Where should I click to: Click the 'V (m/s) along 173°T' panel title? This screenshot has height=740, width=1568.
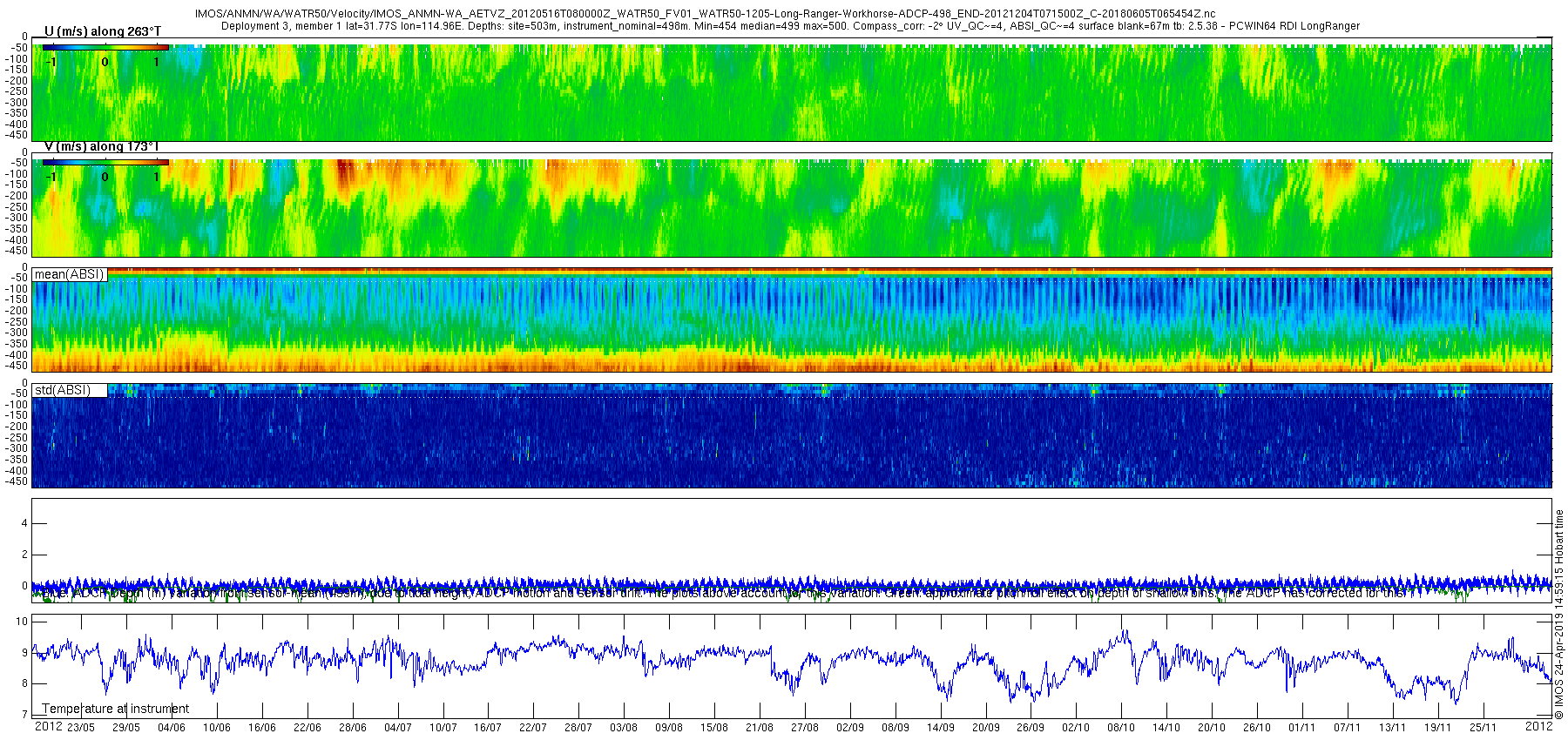[102, 146]
